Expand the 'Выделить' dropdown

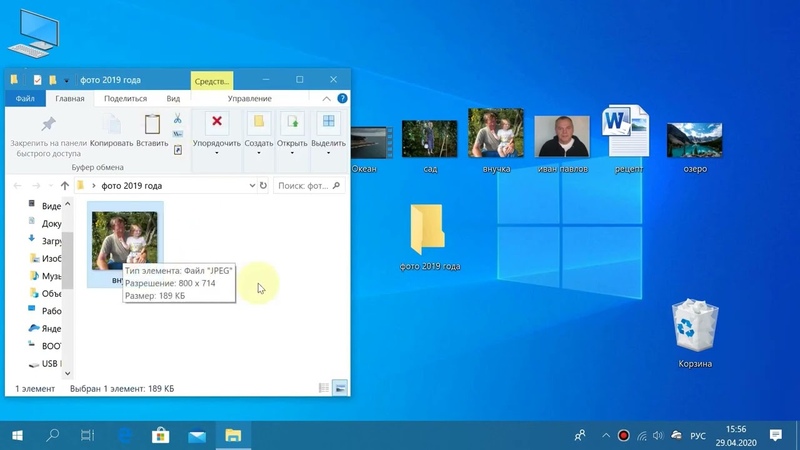[x=328, y=143]
